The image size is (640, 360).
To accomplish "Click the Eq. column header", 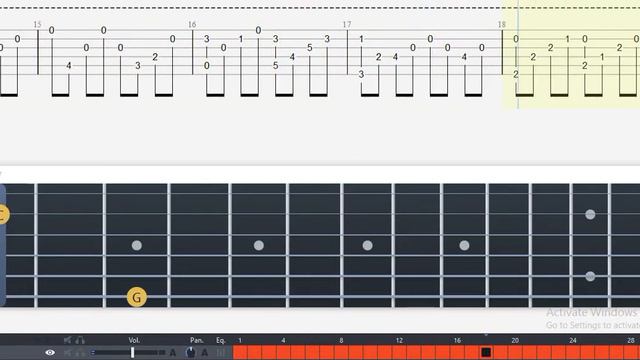I will pos(221,340).
